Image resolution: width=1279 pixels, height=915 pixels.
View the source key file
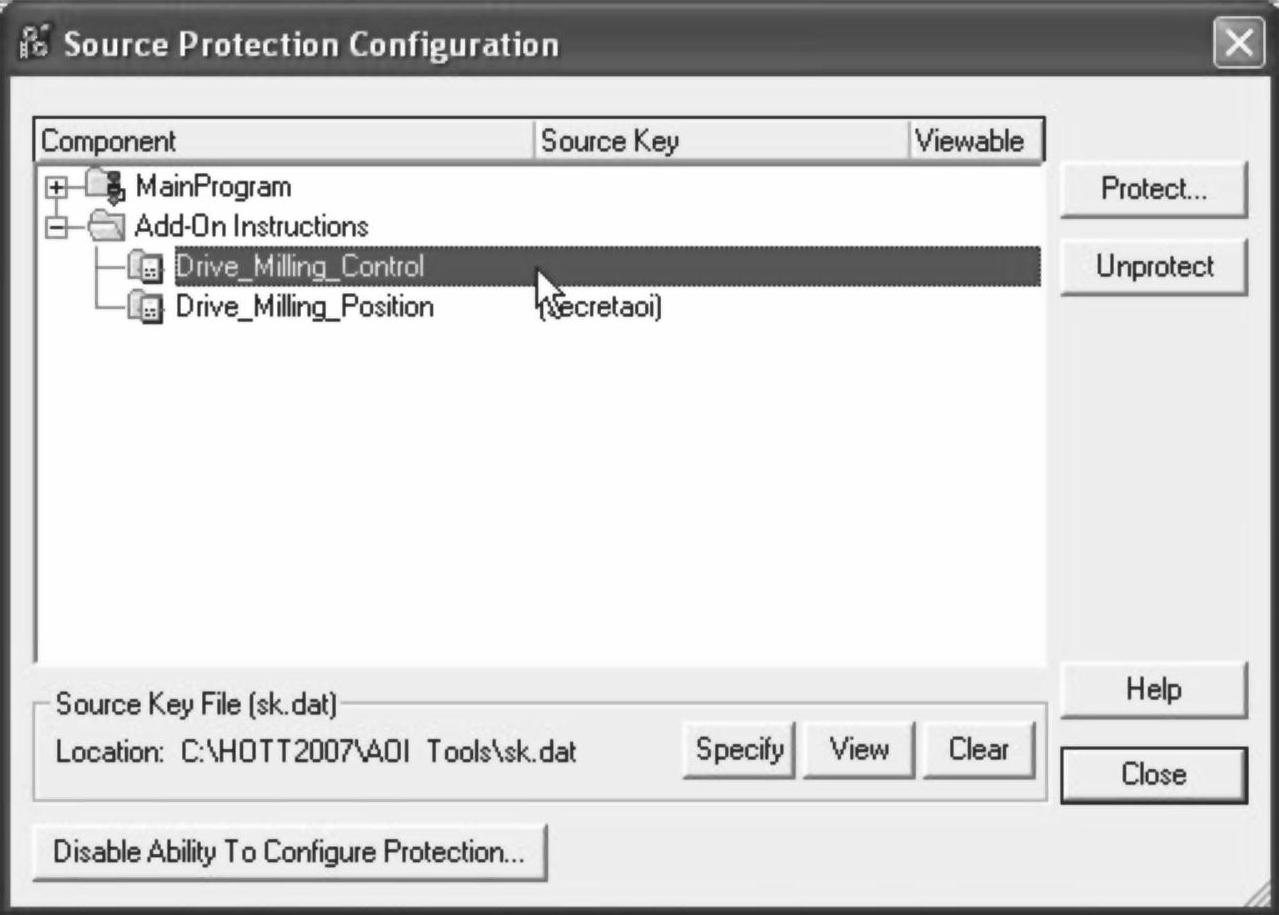pos(858,749)
